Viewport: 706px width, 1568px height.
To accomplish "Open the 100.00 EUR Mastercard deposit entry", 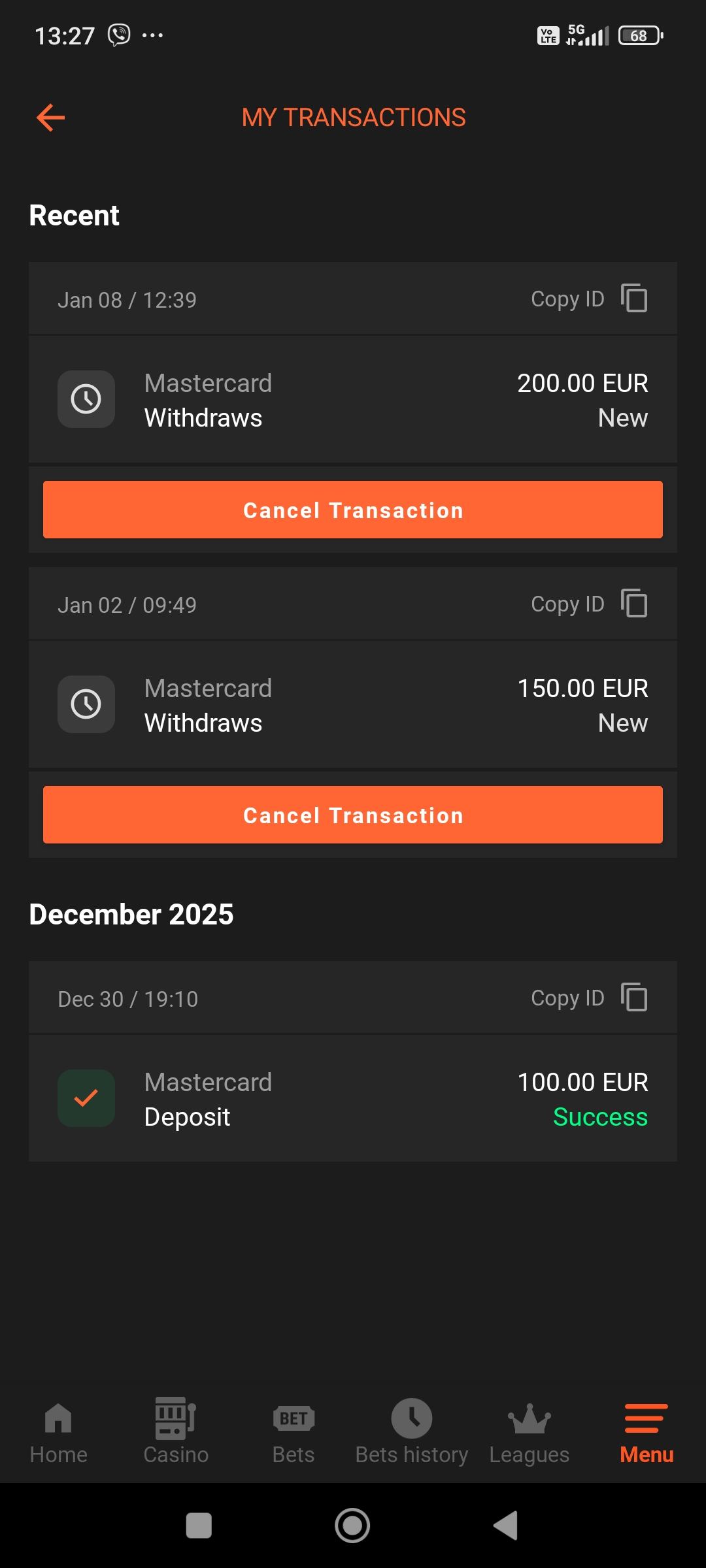I will pos(353,1099).
